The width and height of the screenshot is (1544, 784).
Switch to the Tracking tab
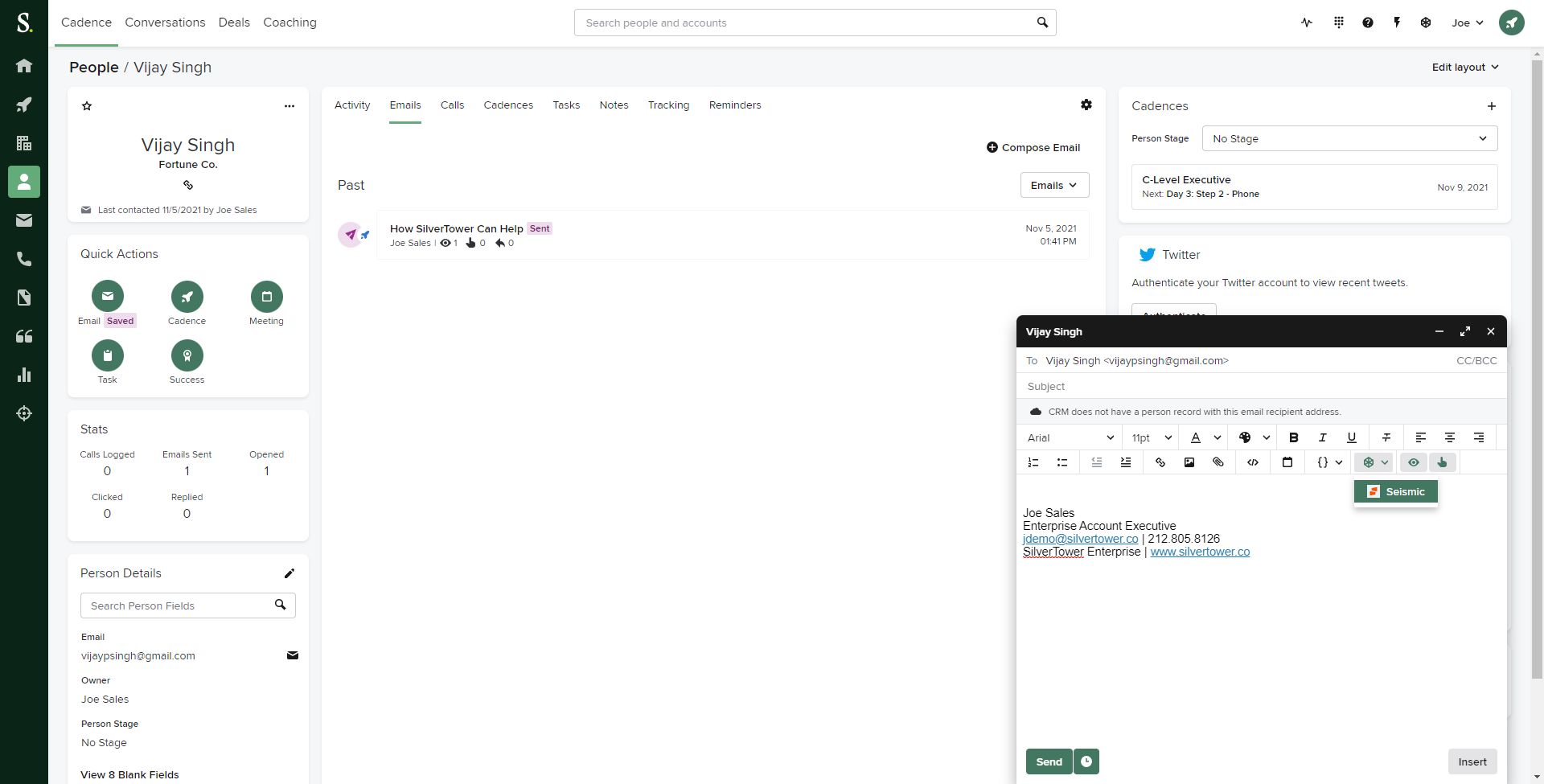tap(668, 105)
